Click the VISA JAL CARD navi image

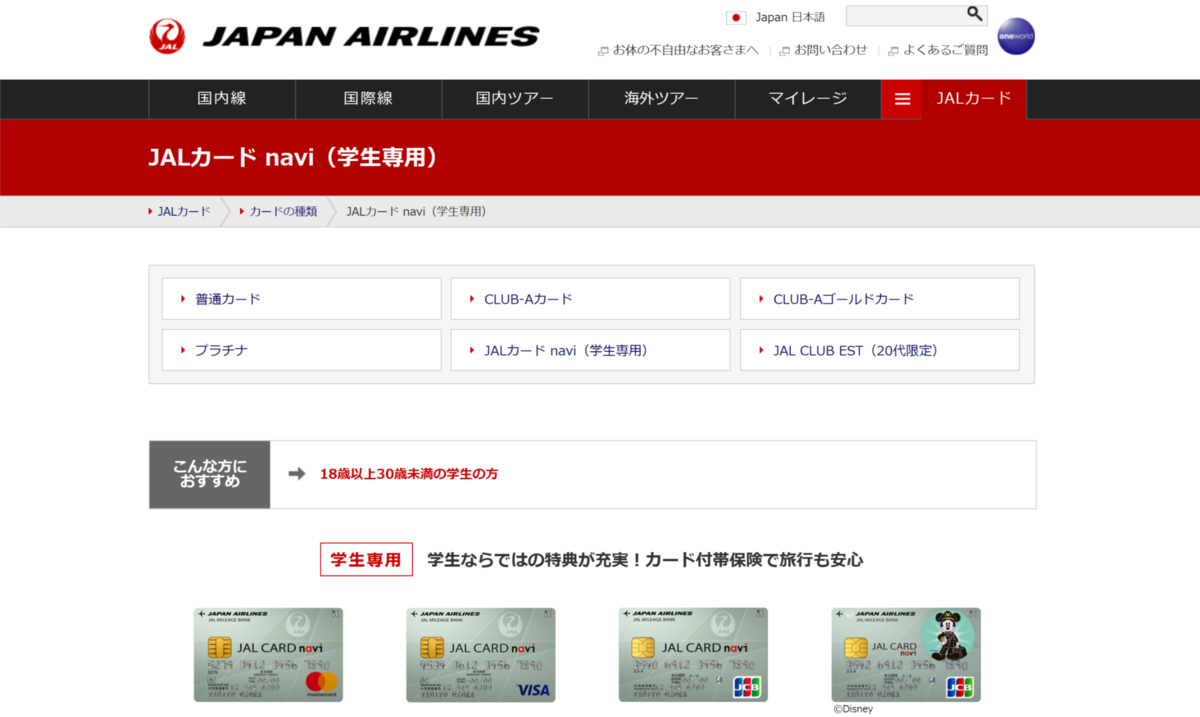(481, 655)
